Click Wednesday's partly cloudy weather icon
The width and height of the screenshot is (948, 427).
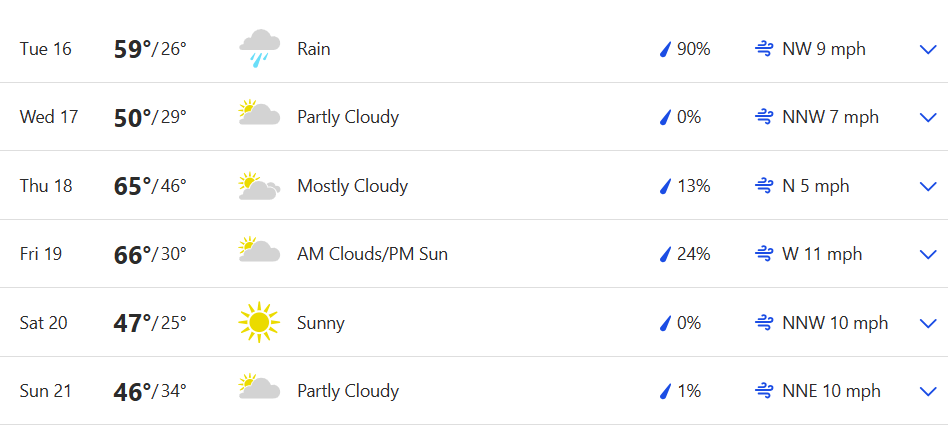[259, 116]
